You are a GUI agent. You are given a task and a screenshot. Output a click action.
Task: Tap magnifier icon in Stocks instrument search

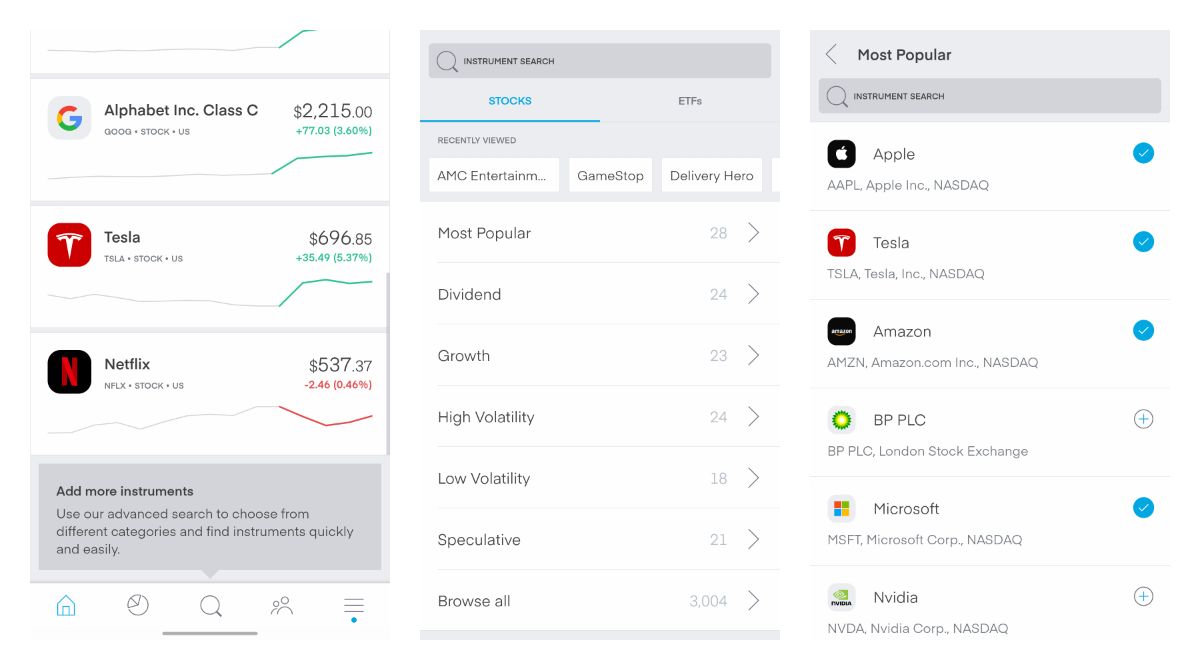[447, 61]
